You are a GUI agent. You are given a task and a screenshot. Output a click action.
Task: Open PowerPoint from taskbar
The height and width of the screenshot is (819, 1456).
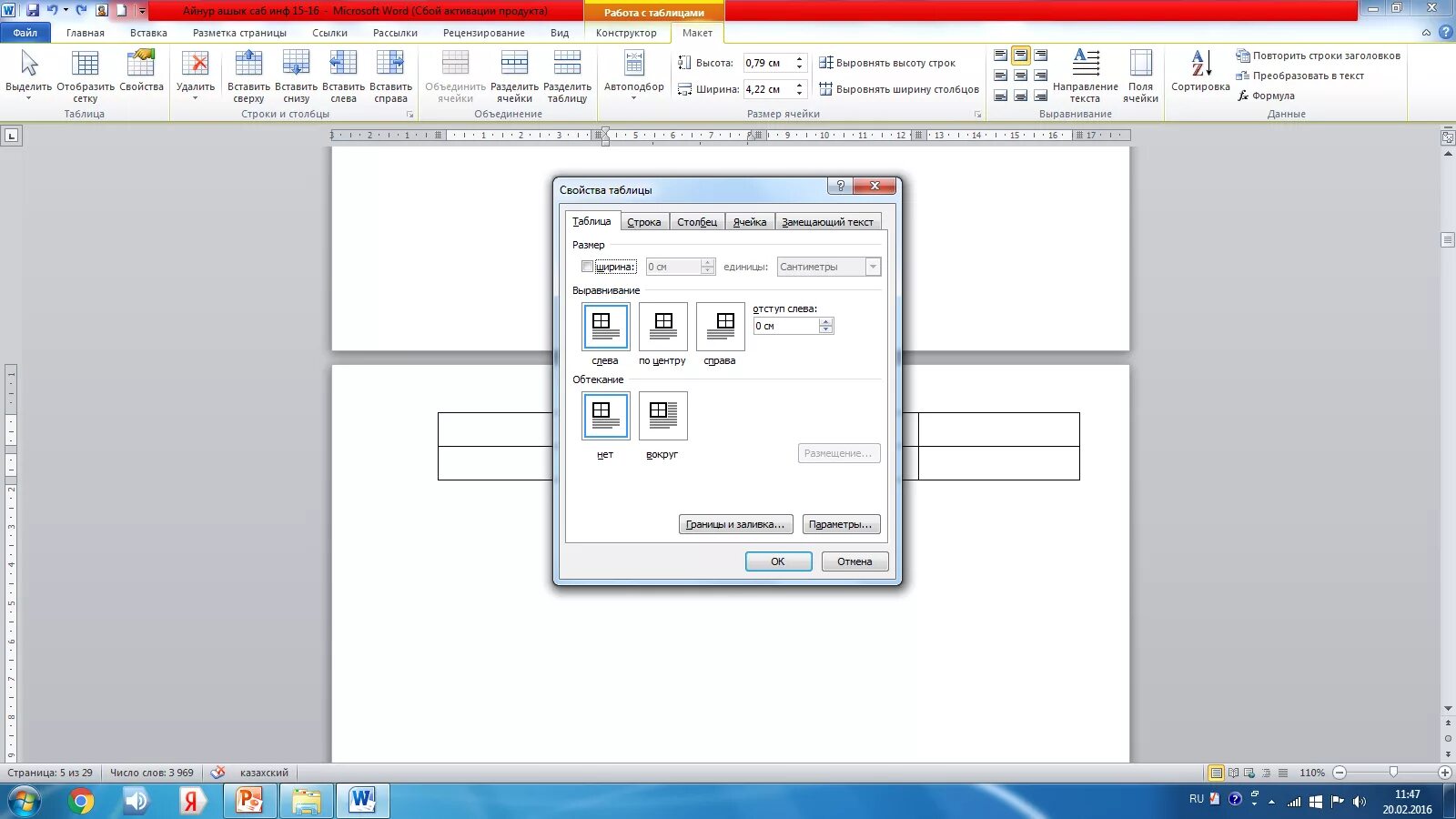pos(249,802)
